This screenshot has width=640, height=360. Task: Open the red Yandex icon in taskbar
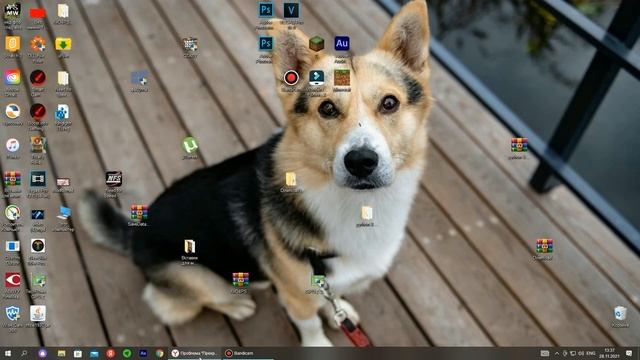pos(110,353)
